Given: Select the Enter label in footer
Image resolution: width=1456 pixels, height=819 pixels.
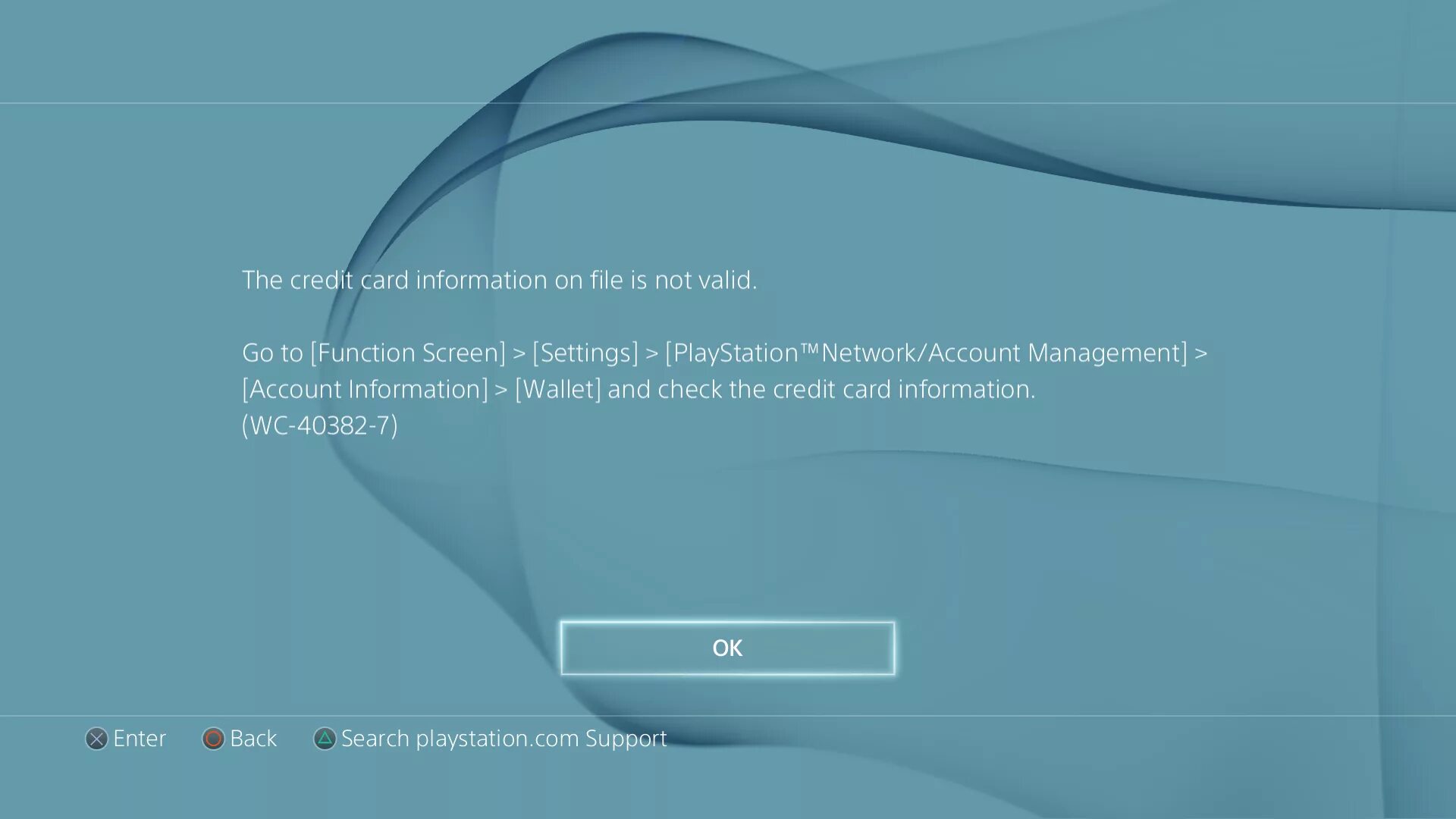Looking at the screenshot, I should [140, 739].
